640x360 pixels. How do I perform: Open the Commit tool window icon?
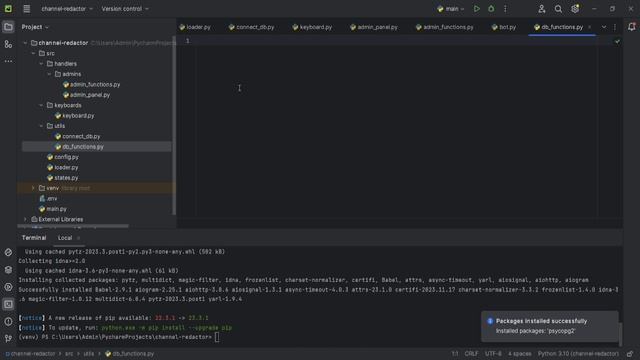pyautogui.click(x=8, y=44)
